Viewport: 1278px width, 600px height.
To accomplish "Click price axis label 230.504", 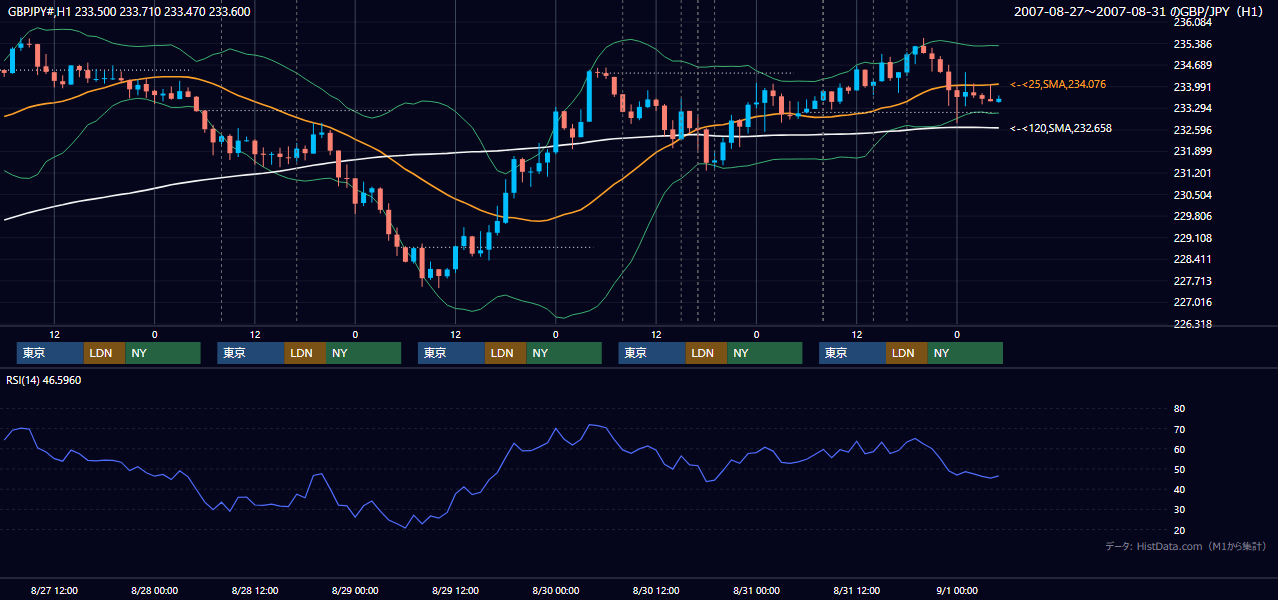I will 1192,195.
